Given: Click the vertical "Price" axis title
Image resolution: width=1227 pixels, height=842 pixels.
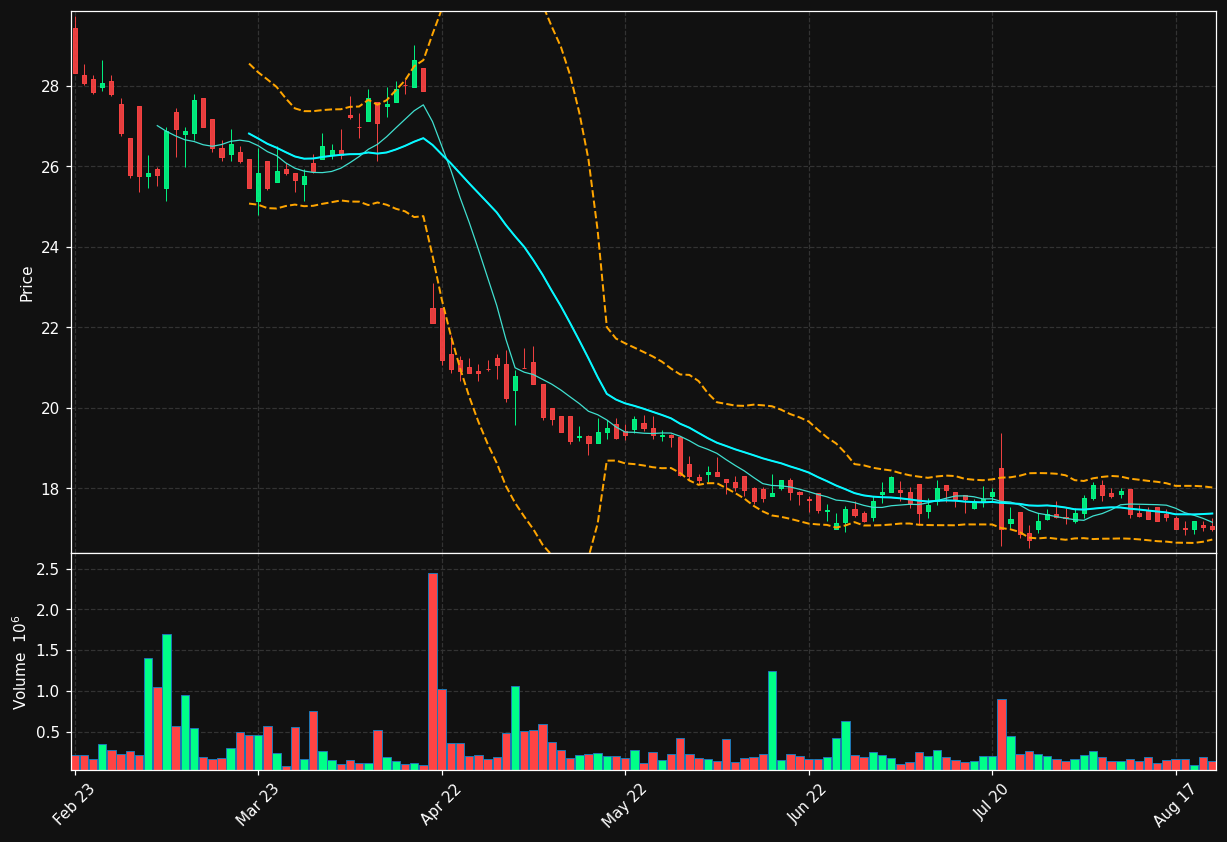Looking at the screenshot, I should point(26,283).
